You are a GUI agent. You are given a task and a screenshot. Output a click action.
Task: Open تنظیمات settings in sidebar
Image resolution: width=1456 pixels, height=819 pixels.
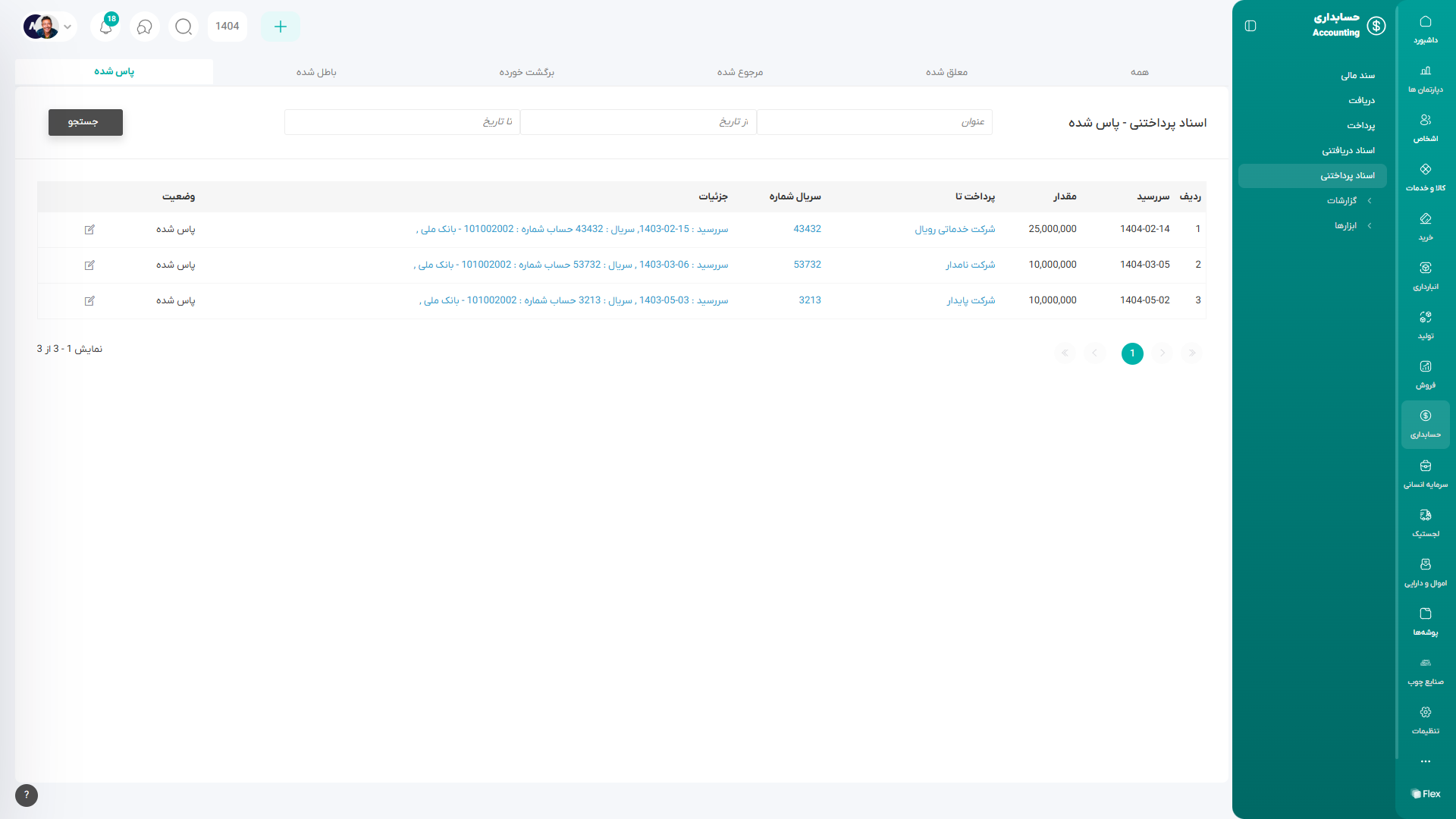tap(1425, 720)
